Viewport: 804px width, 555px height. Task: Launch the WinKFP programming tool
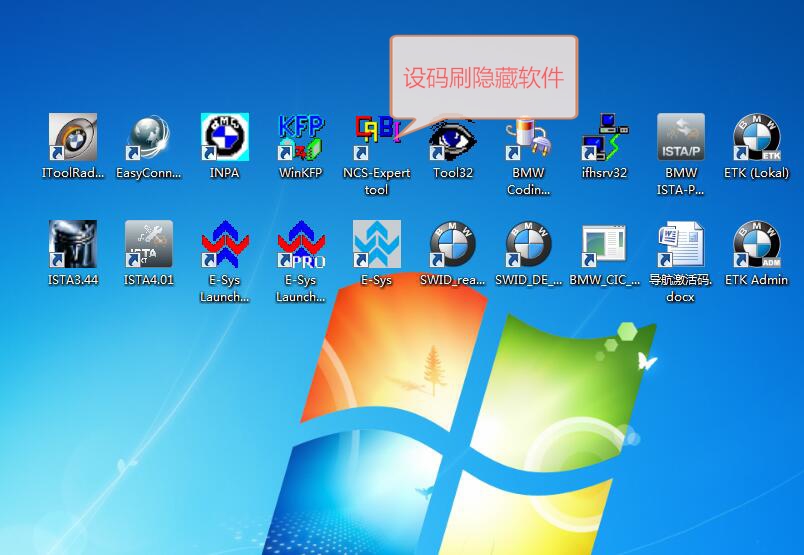301,138
